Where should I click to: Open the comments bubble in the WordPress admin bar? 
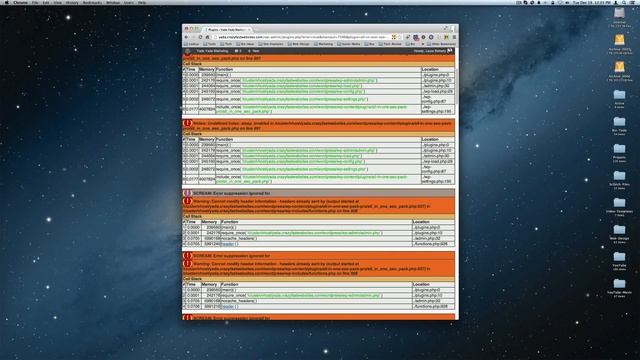(238, 51)
